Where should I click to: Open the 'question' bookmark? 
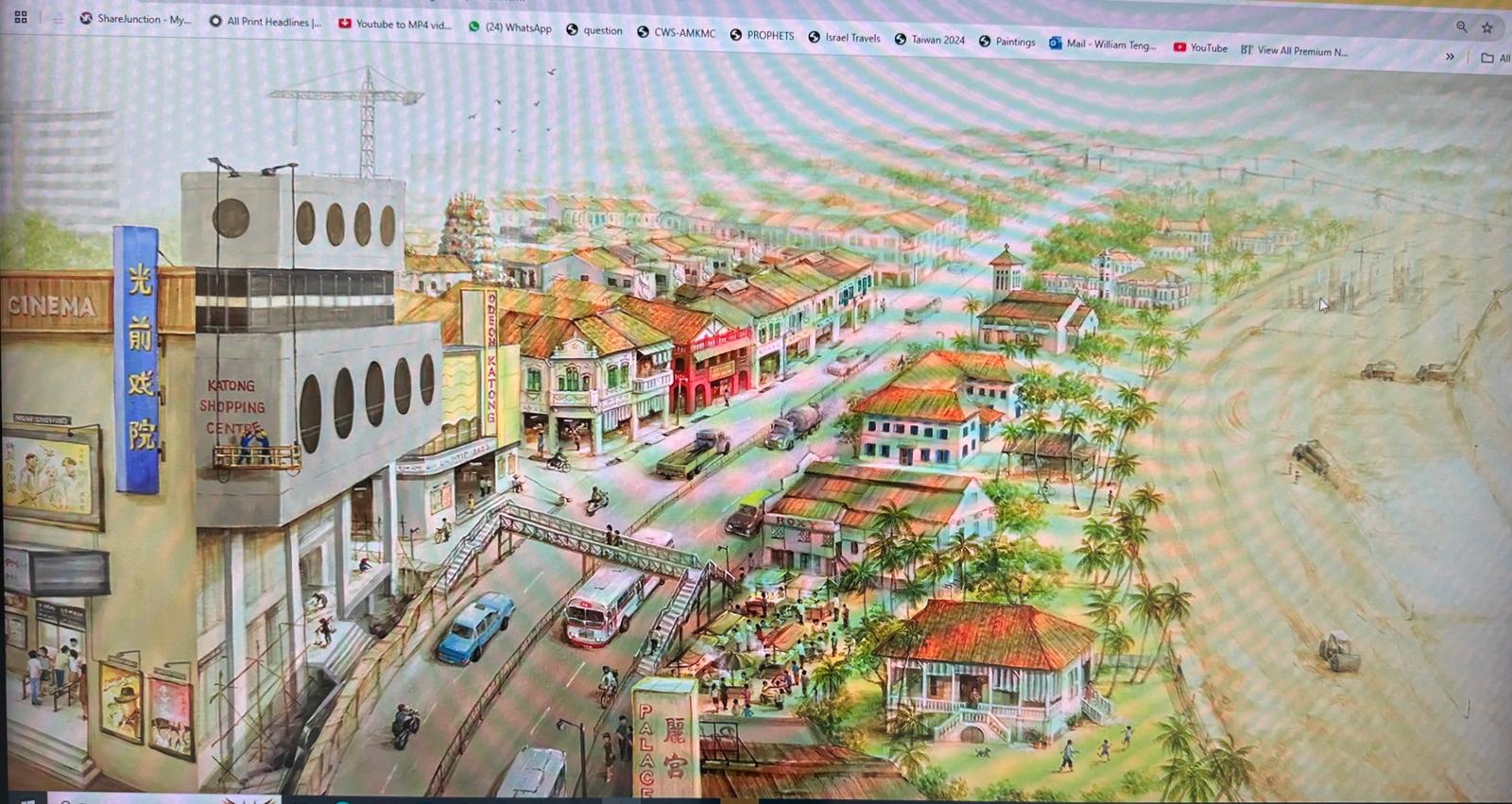pyautogui.click(x=594, y=30)
